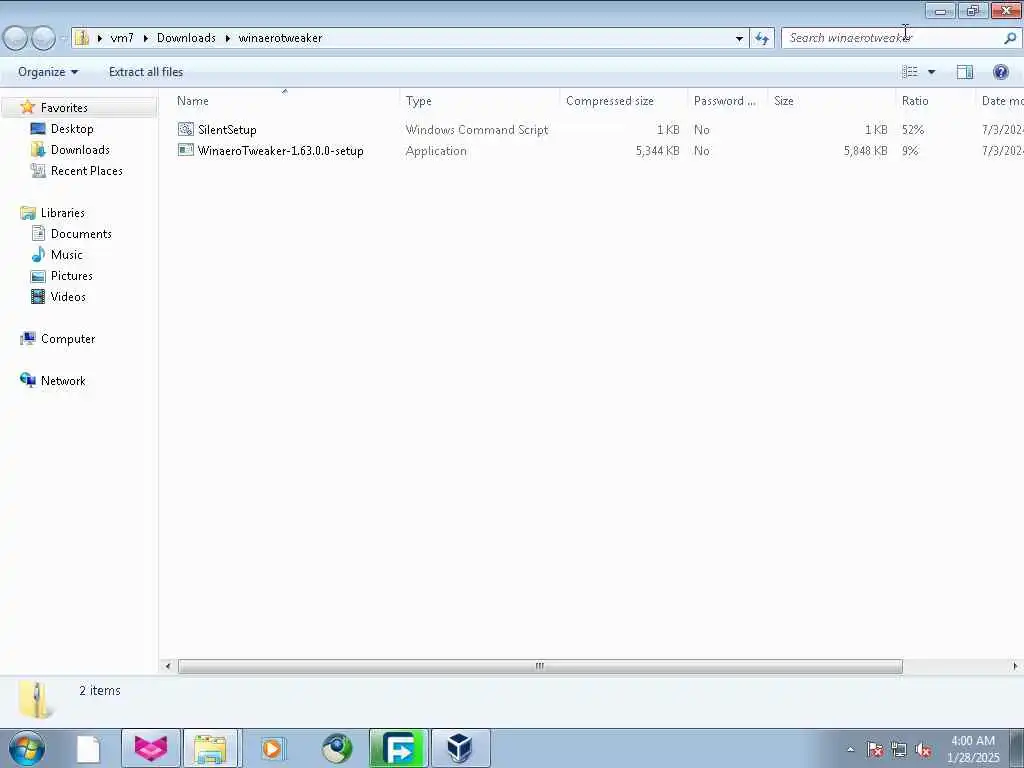
Task: Show hidden tray icons arrow
Action: 850,749
